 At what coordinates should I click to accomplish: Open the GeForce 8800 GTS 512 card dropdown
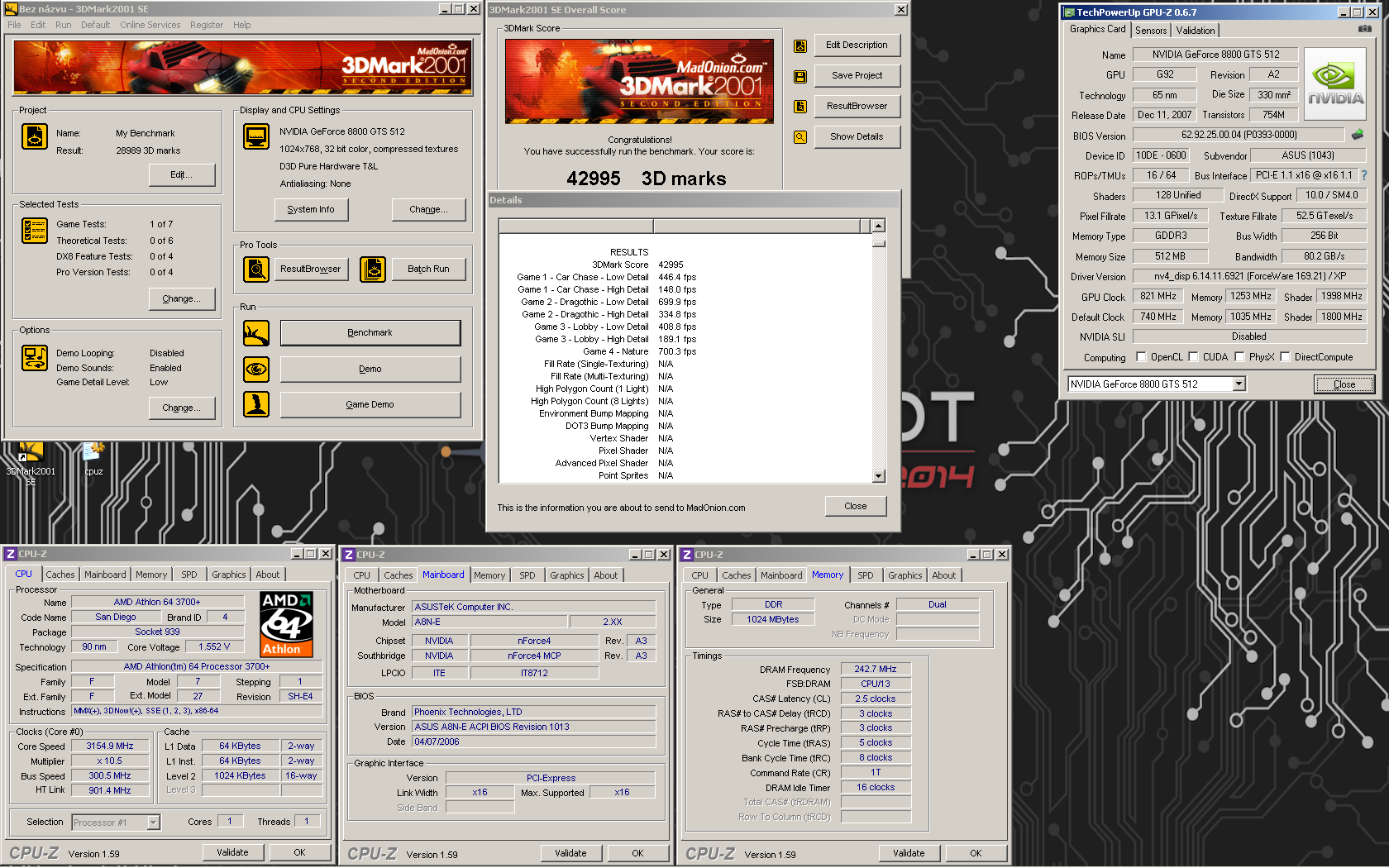[x=1239, y=384]
